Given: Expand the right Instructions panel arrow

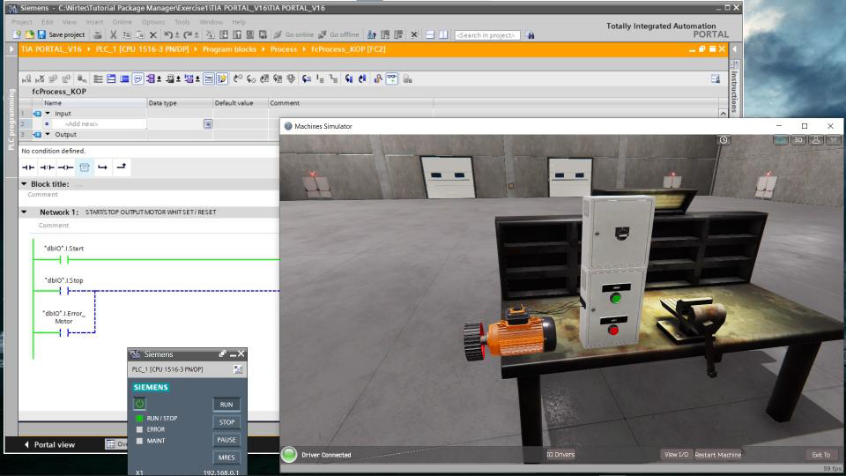Looking at the screenshot, I should 734,49.
